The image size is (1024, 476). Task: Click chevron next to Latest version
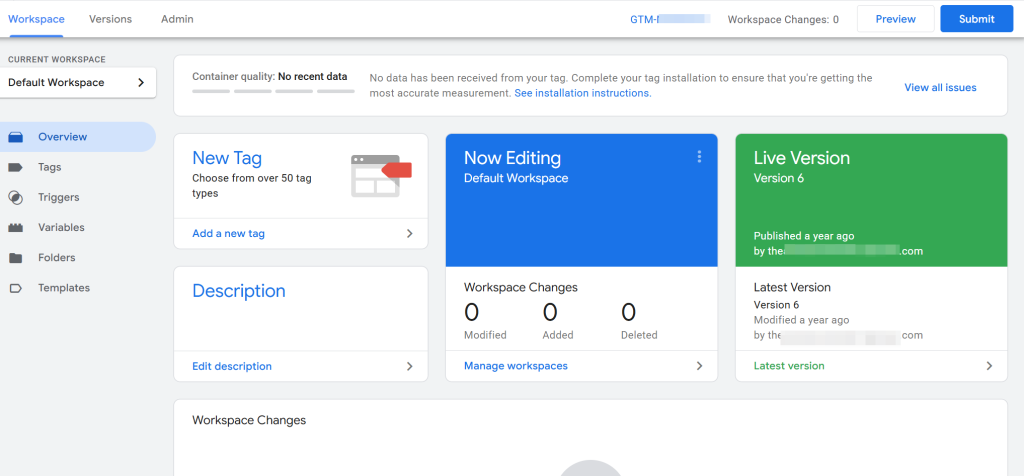pos(989,366)
